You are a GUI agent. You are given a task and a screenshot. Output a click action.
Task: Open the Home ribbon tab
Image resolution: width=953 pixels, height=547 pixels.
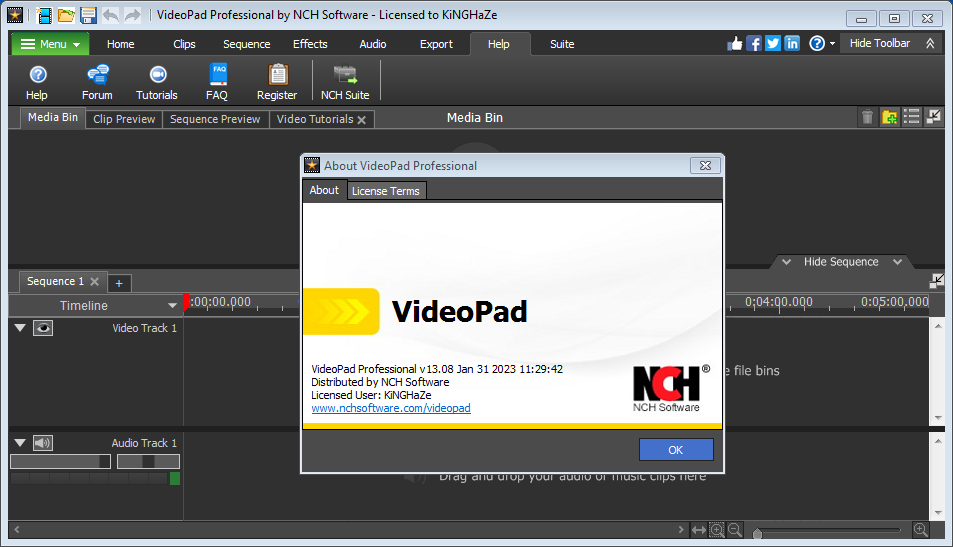(x=120, y=44)
